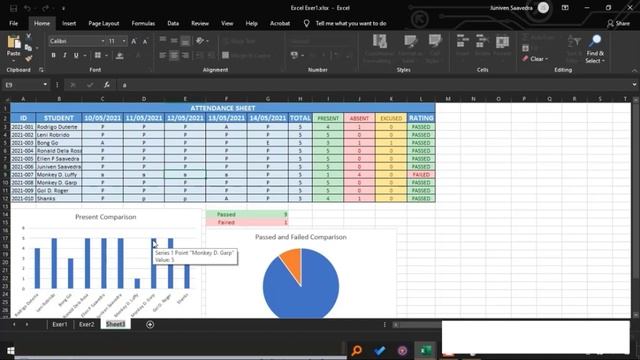
Task: Switch to Page Layout tab
Action: pyautogui.click(x=104, y=23)
